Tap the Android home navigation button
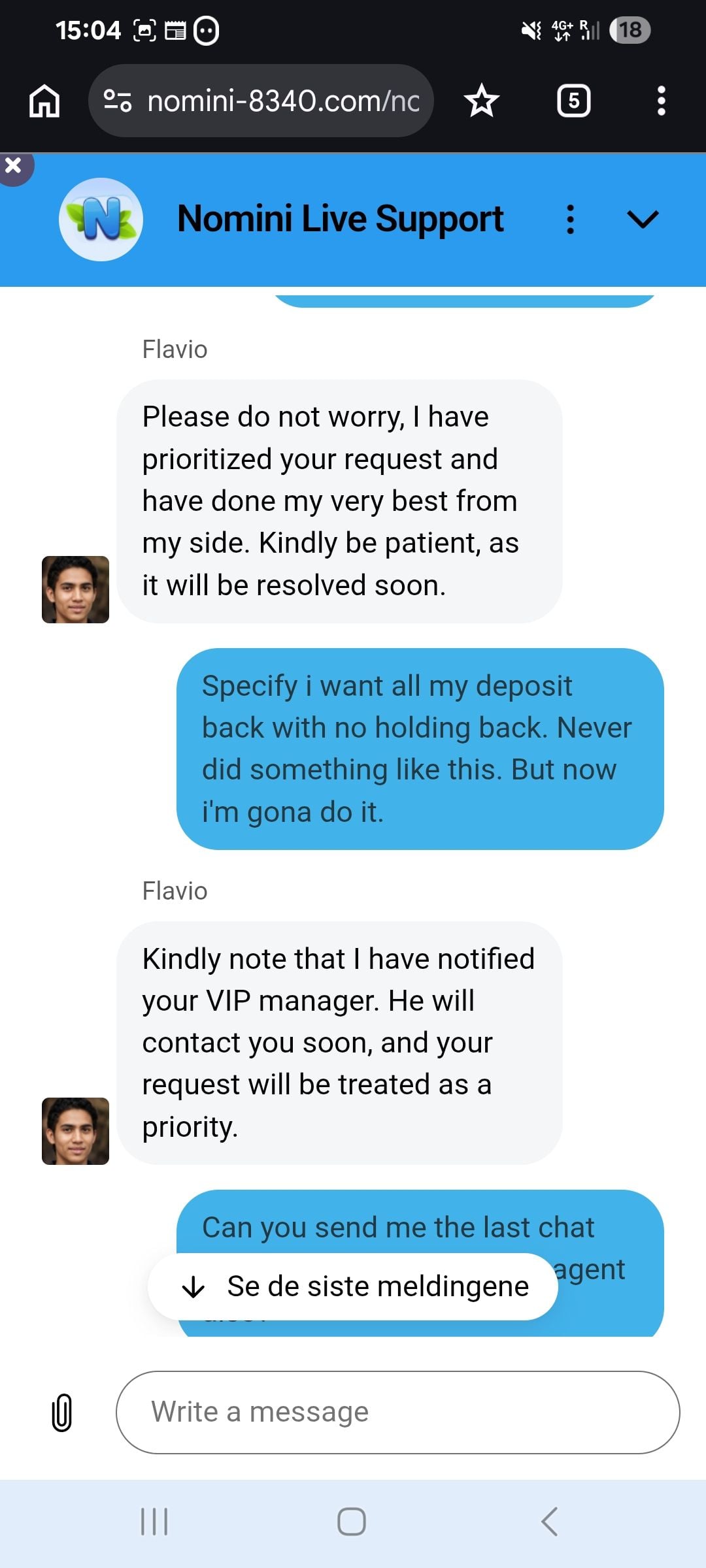 tap(352, 1522)
